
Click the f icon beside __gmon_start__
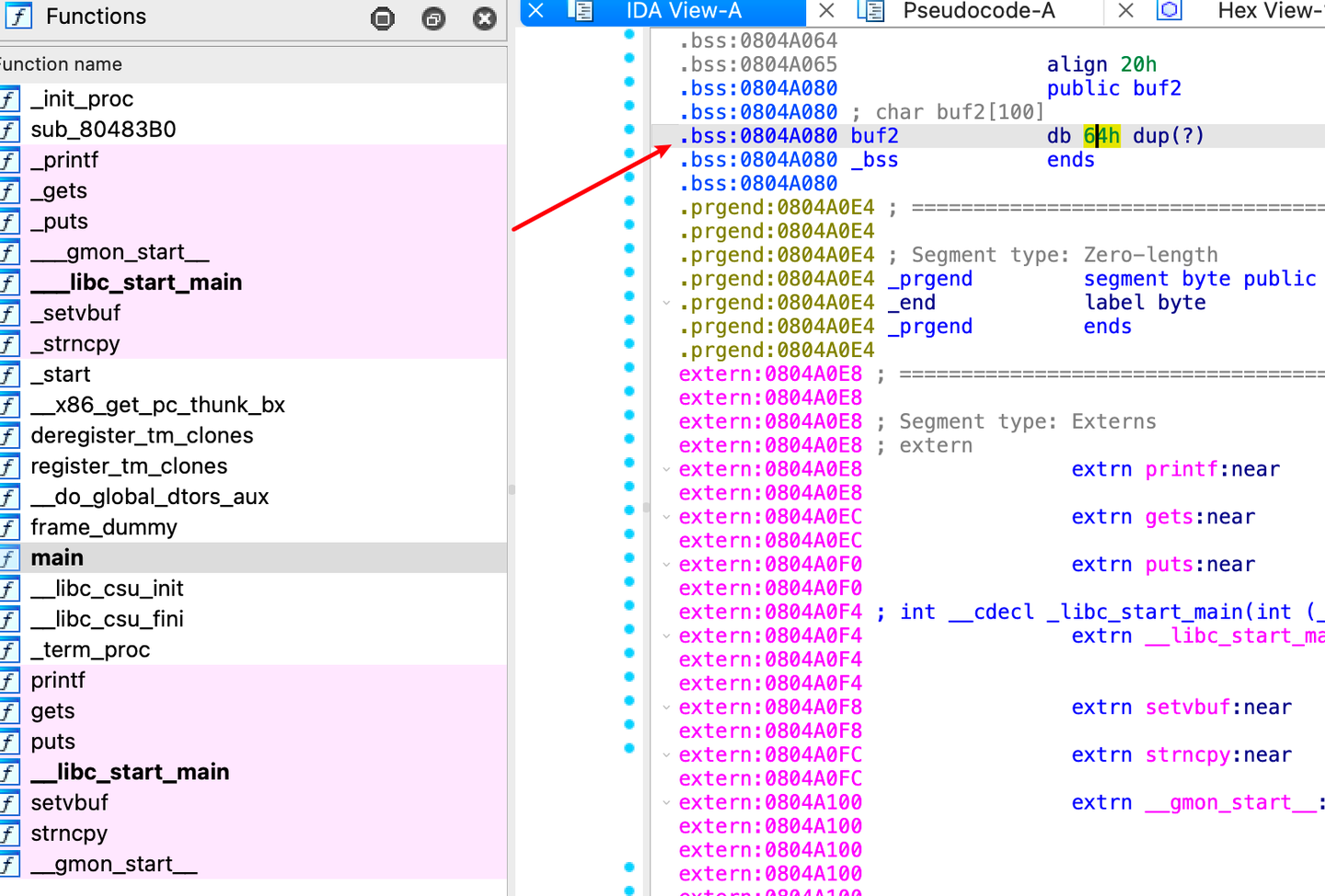[x=9, y=864]
